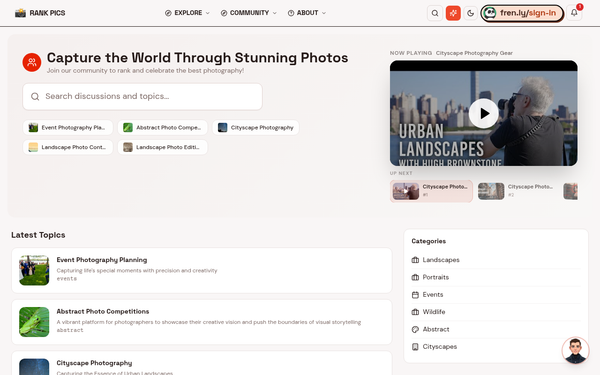Click the orange sparkle icon button
This screenshot has width=600, height=375.
pyautogui.click(x=453, y=13)
